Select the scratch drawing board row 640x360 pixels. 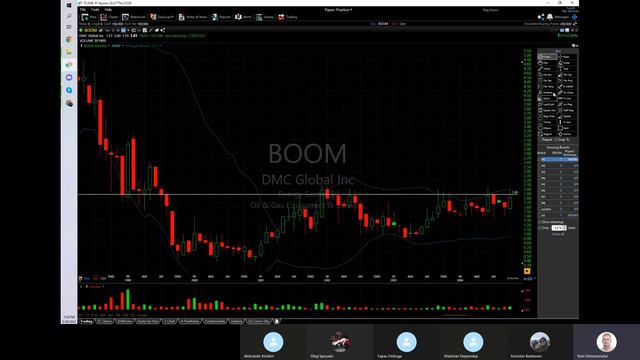click(x=558, y=209)
